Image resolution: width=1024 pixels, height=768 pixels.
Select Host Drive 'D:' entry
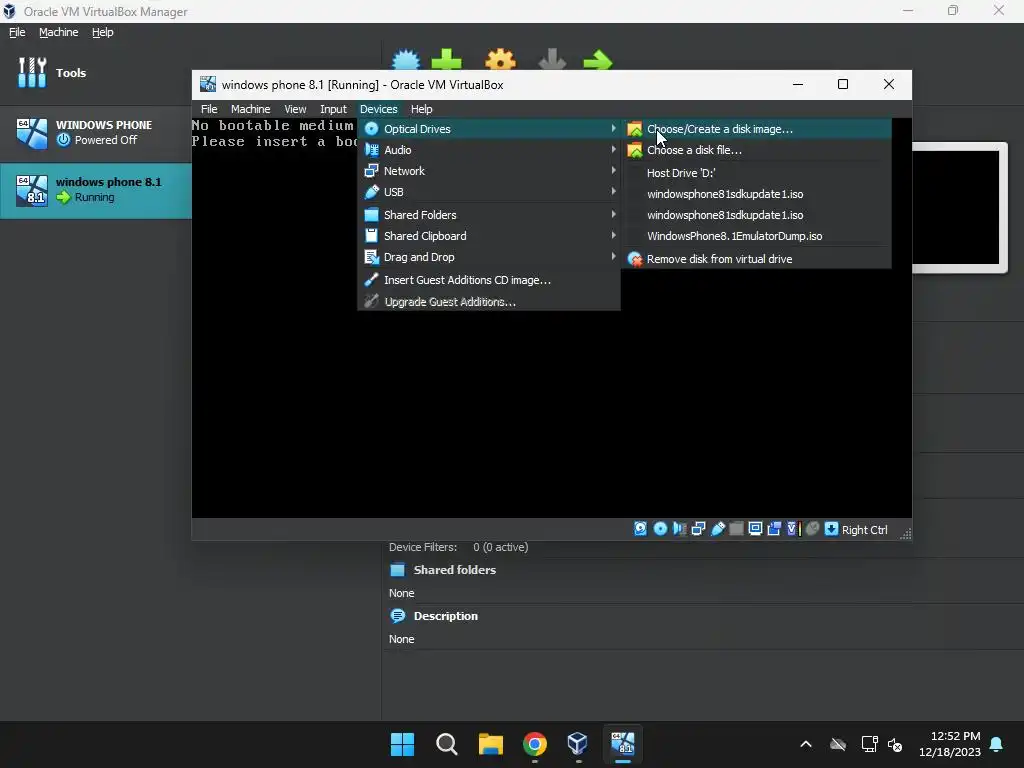click(x=756, y=173)
